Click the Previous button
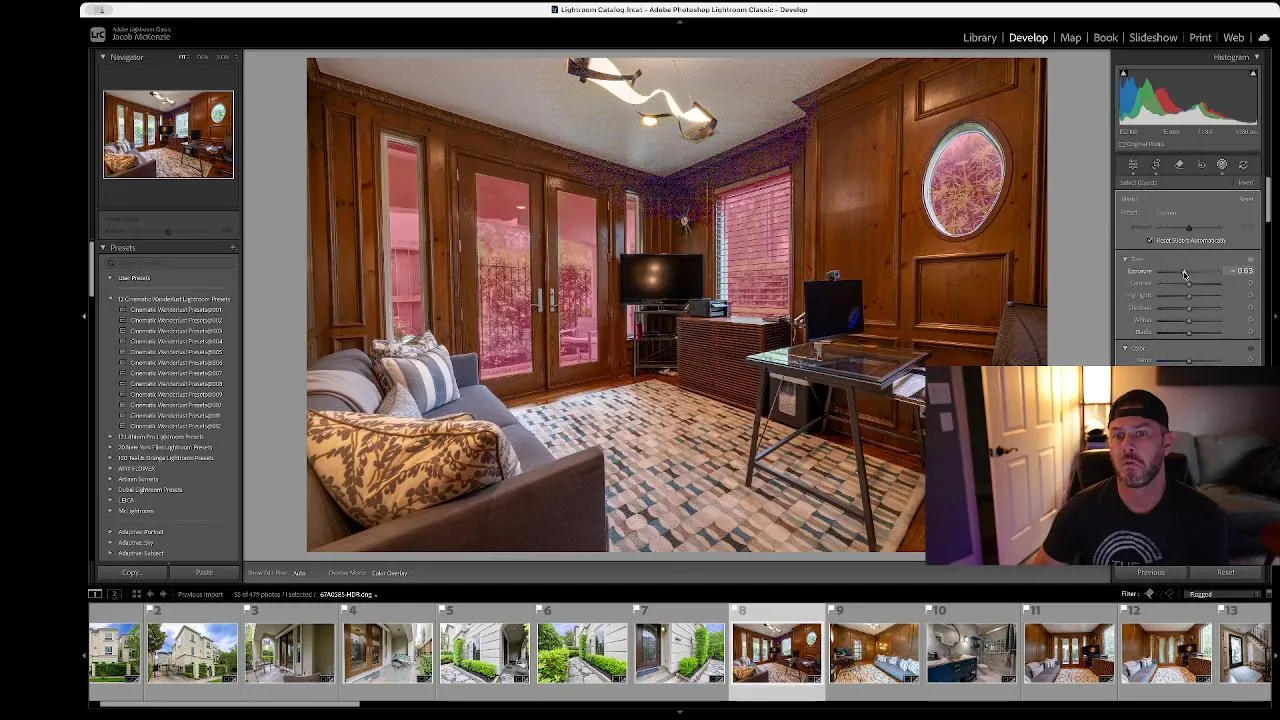The width and height of the screenshot is (1280, 720). 1151,572
